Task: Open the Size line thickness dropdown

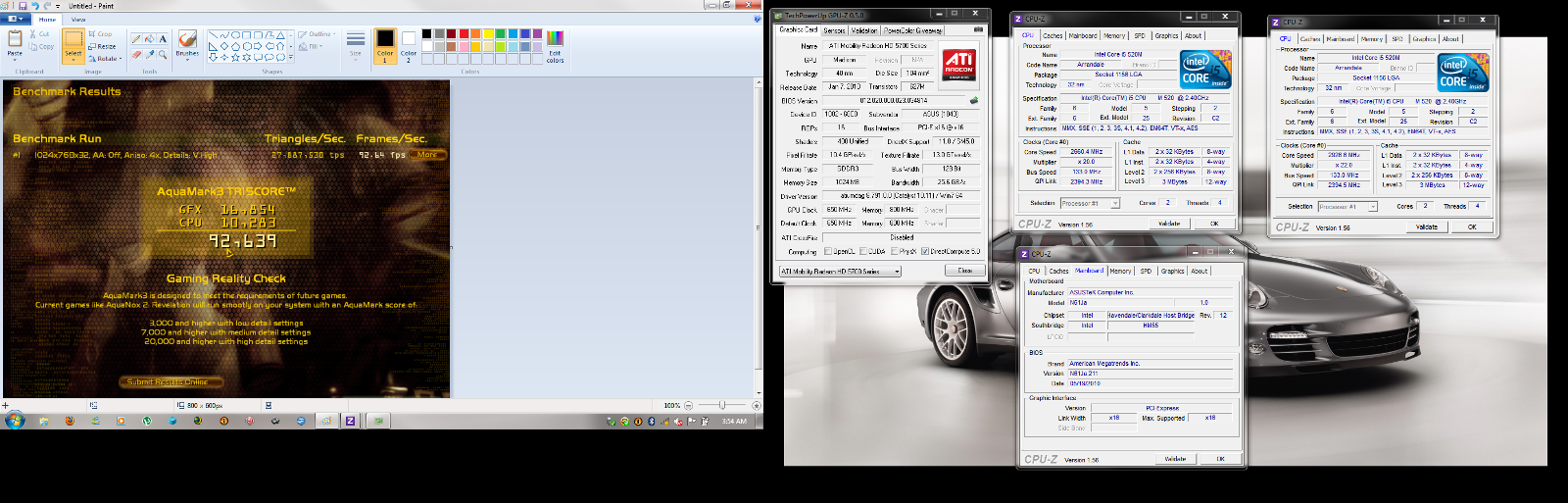Action: 356,45
